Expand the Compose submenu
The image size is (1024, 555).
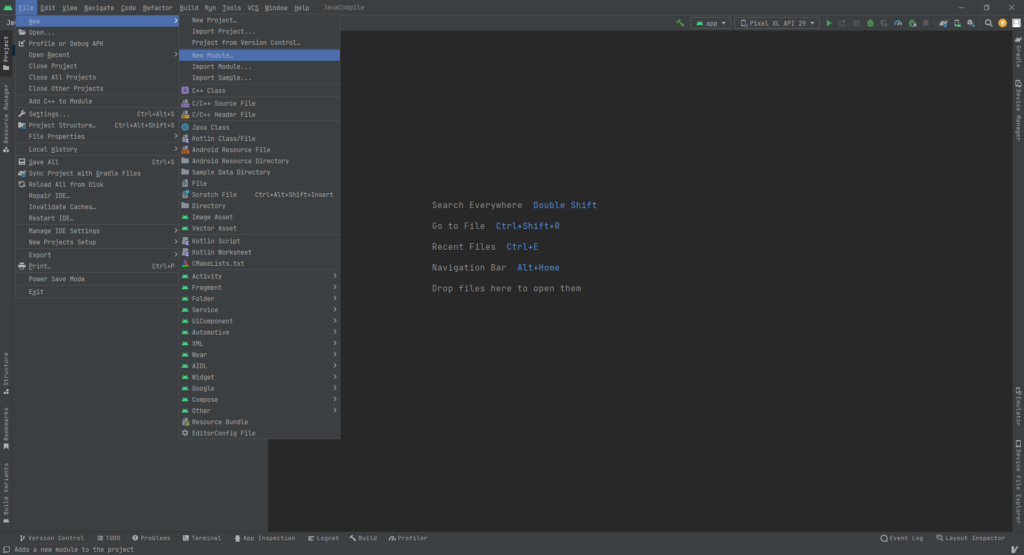[259, 400]
